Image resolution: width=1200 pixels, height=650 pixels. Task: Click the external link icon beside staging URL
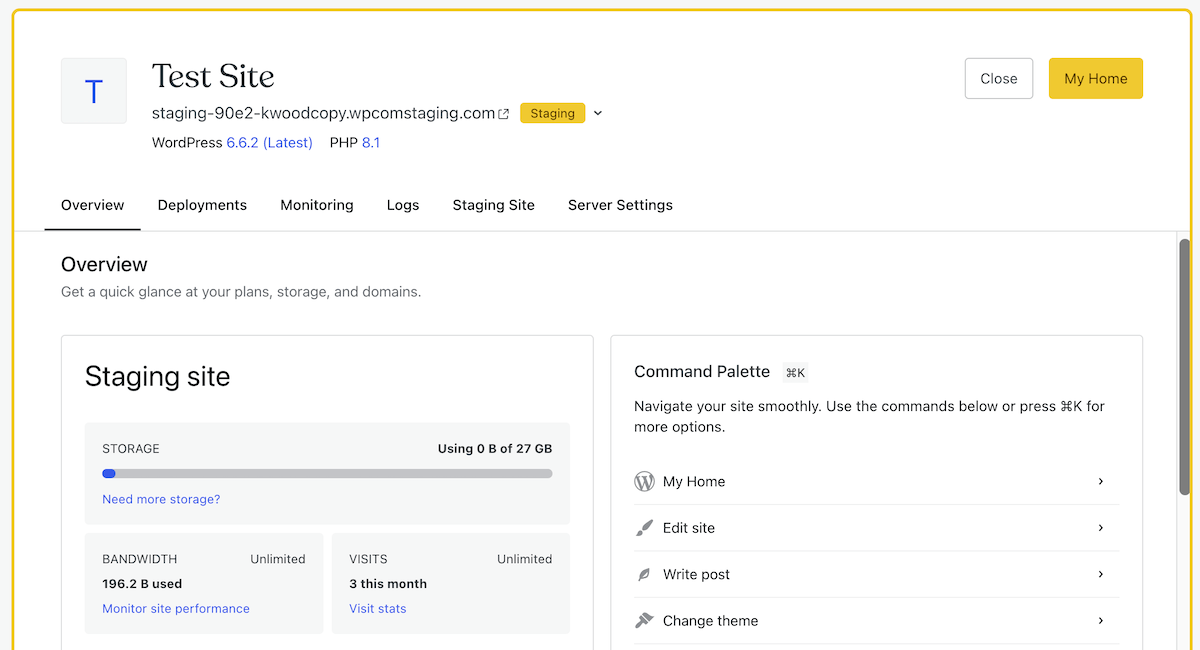pyautogui.click(x=504, y=114)
